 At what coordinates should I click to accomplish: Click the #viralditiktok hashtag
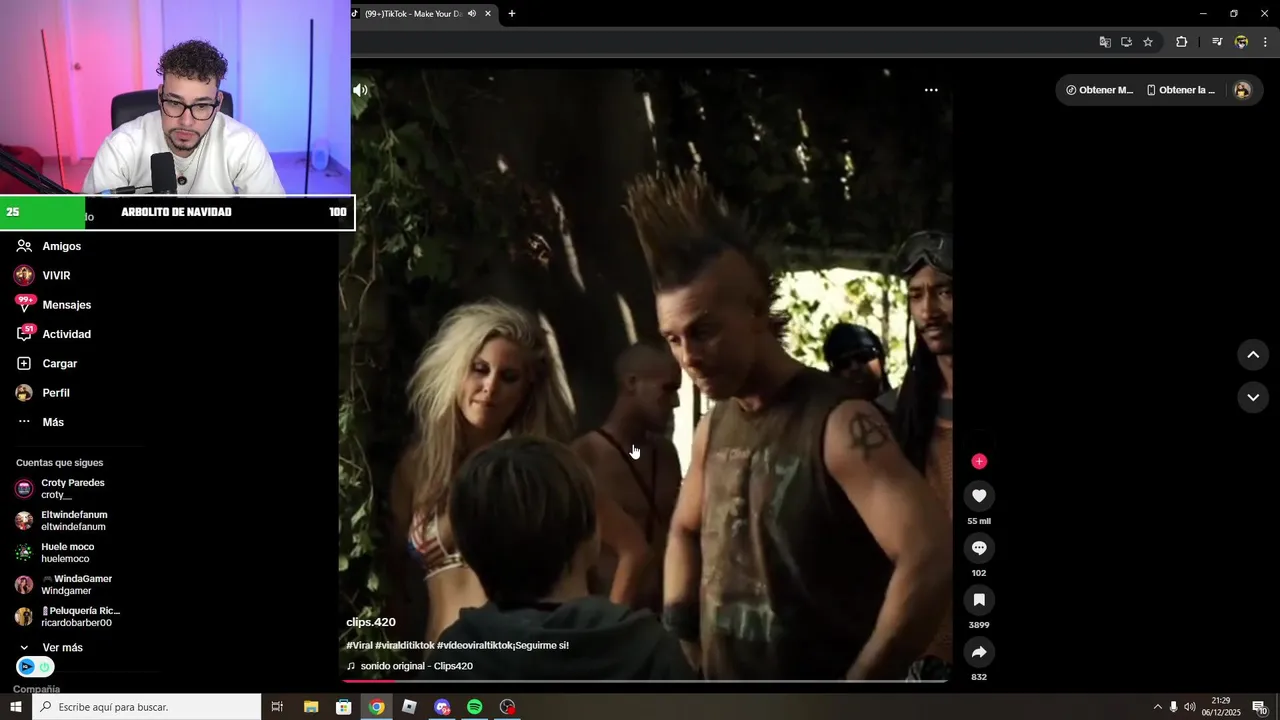pyautogui.click(x=405, y=645)
